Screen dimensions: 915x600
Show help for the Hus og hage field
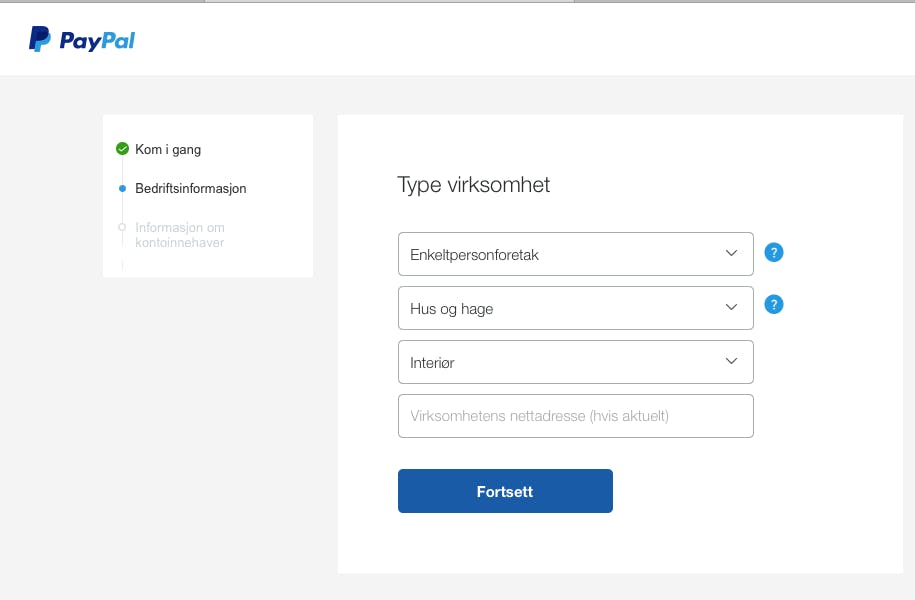(774, 304)
